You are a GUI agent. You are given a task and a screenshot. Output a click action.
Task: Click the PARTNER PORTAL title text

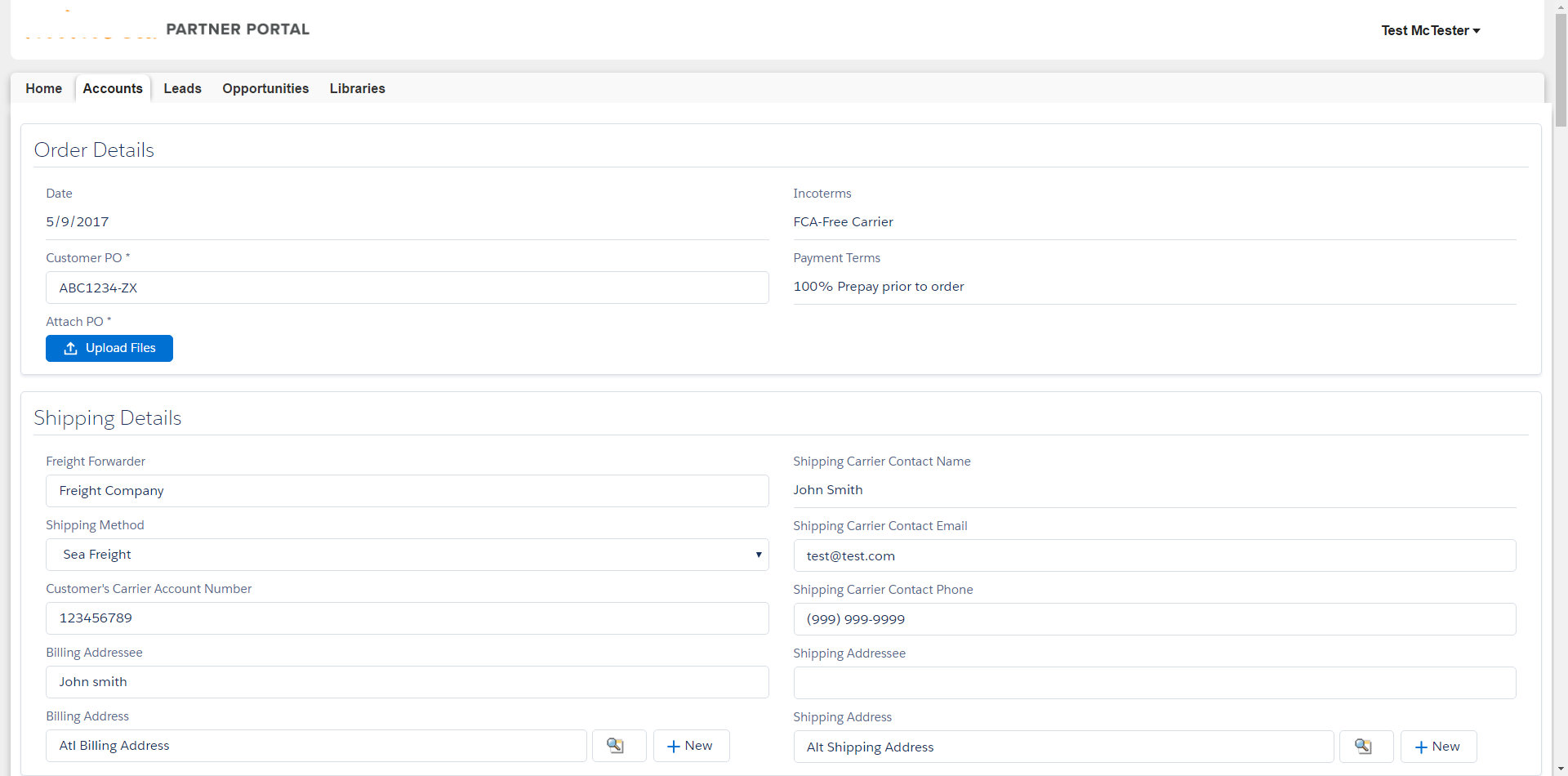pos(238,29)
